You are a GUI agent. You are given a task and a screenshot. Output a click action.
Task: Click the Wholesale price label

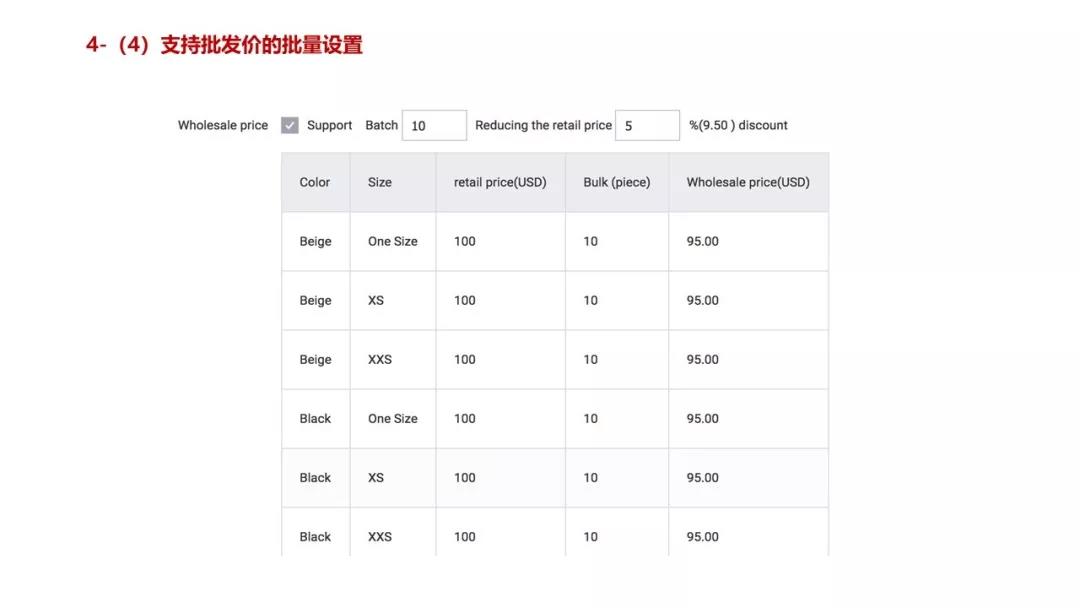click(x=222, y=124)
